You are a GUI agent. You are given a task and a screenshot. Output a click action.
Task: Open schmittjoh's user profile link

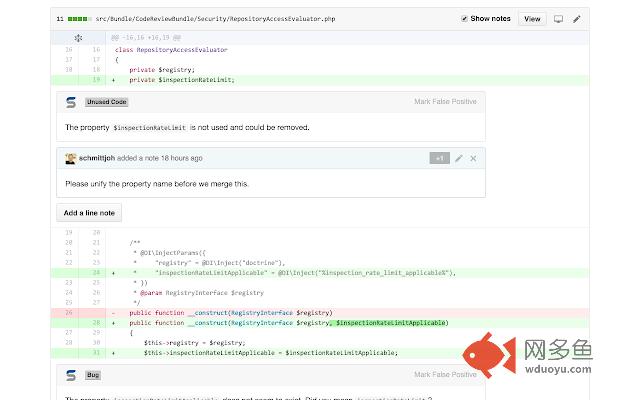point(97,158)
